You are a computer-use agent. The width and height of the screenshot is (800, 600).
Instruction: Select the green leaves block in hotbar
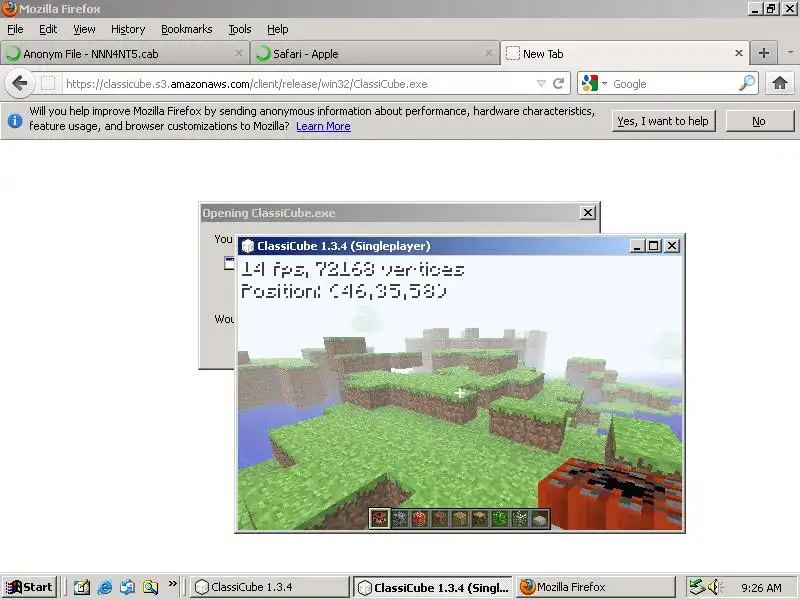click(500, 519)
